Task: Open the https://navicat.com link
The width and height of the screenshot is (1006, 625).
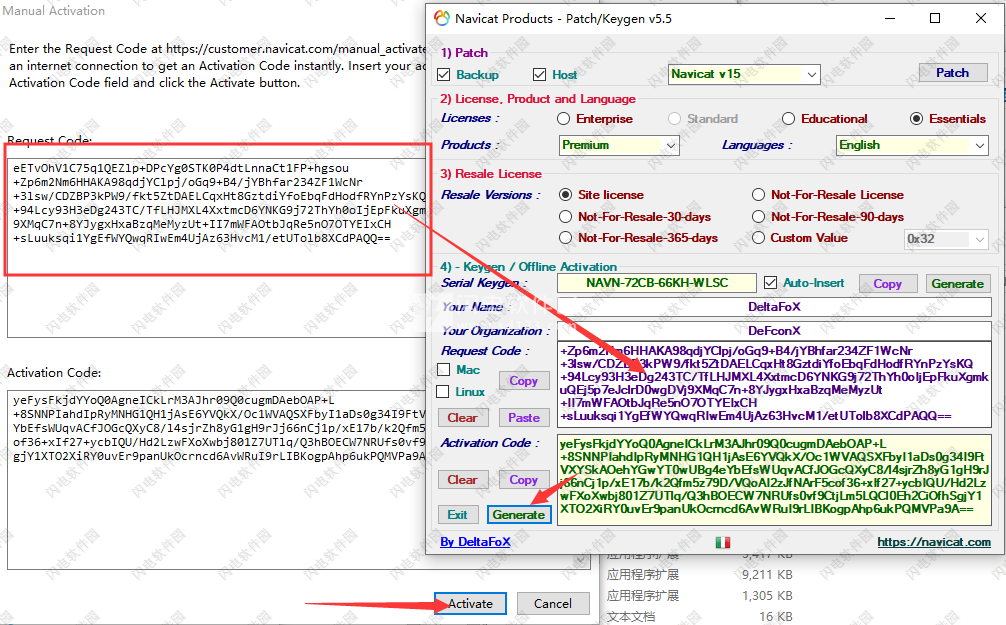Action: 934,542
